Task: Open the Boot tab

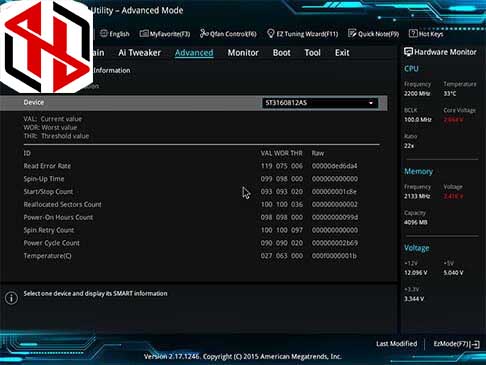Action: click(282, 53)
